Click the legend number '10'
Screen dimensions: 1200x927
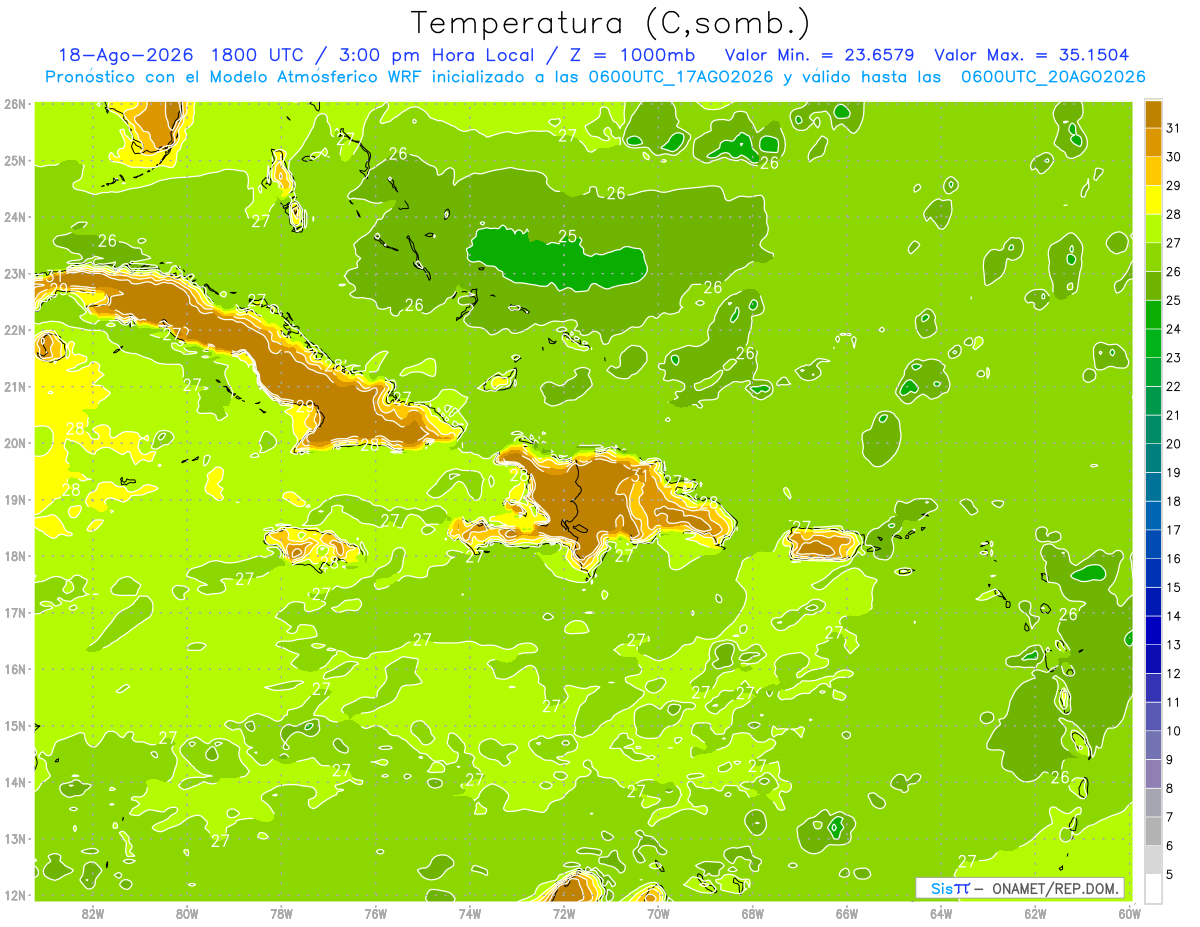click(x=1174, y=732)
